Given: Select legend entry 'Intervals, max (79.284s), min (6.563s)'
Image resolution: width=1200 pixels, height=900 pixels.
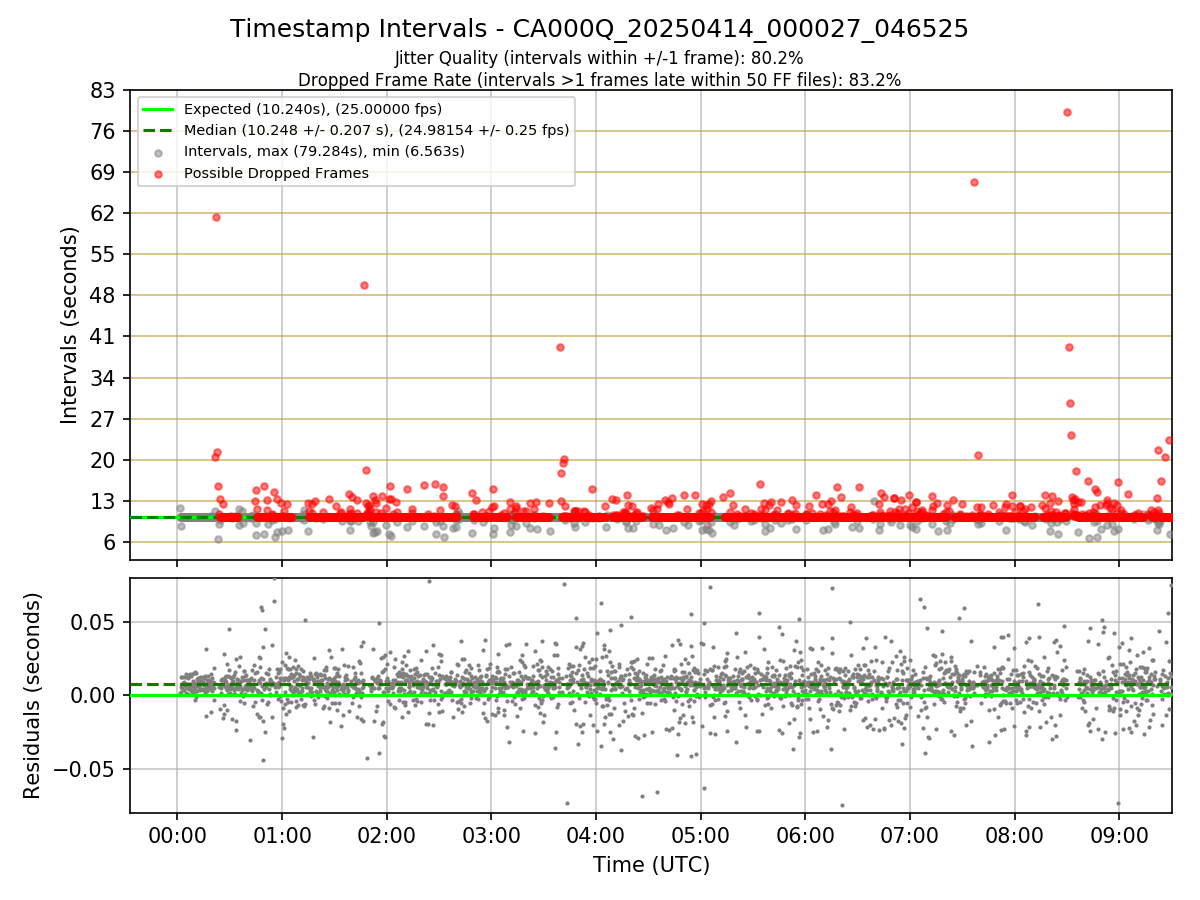Looking at the screenshot, I should [324, 152].
